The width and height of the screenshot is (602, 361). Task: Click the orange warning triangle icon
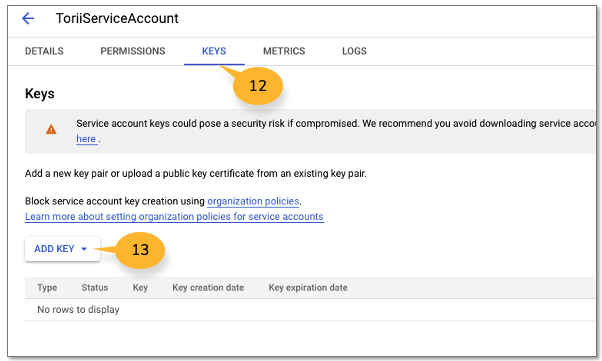click(51, 129)
